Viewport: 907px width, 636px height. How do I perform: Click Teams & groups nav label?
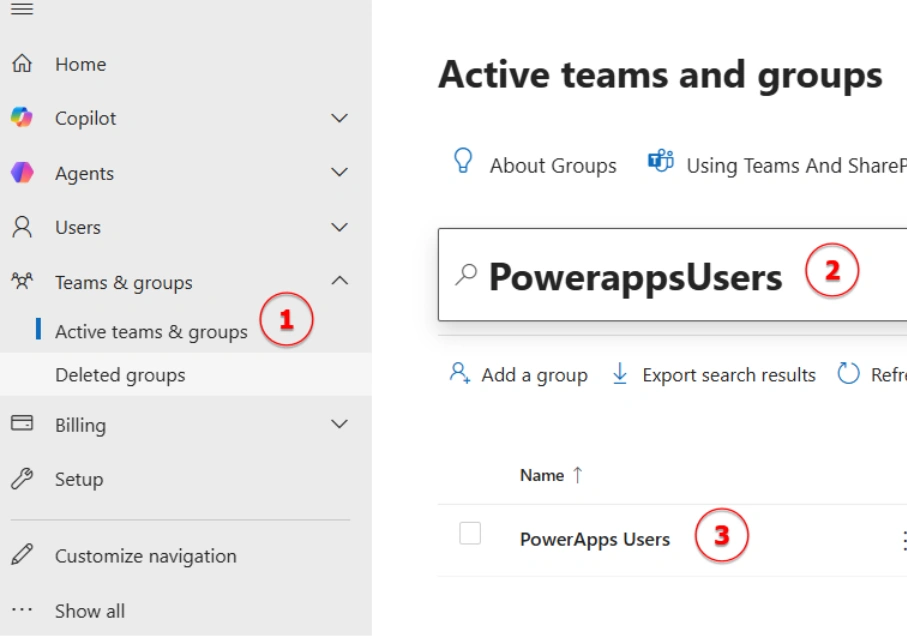point(124,283)
